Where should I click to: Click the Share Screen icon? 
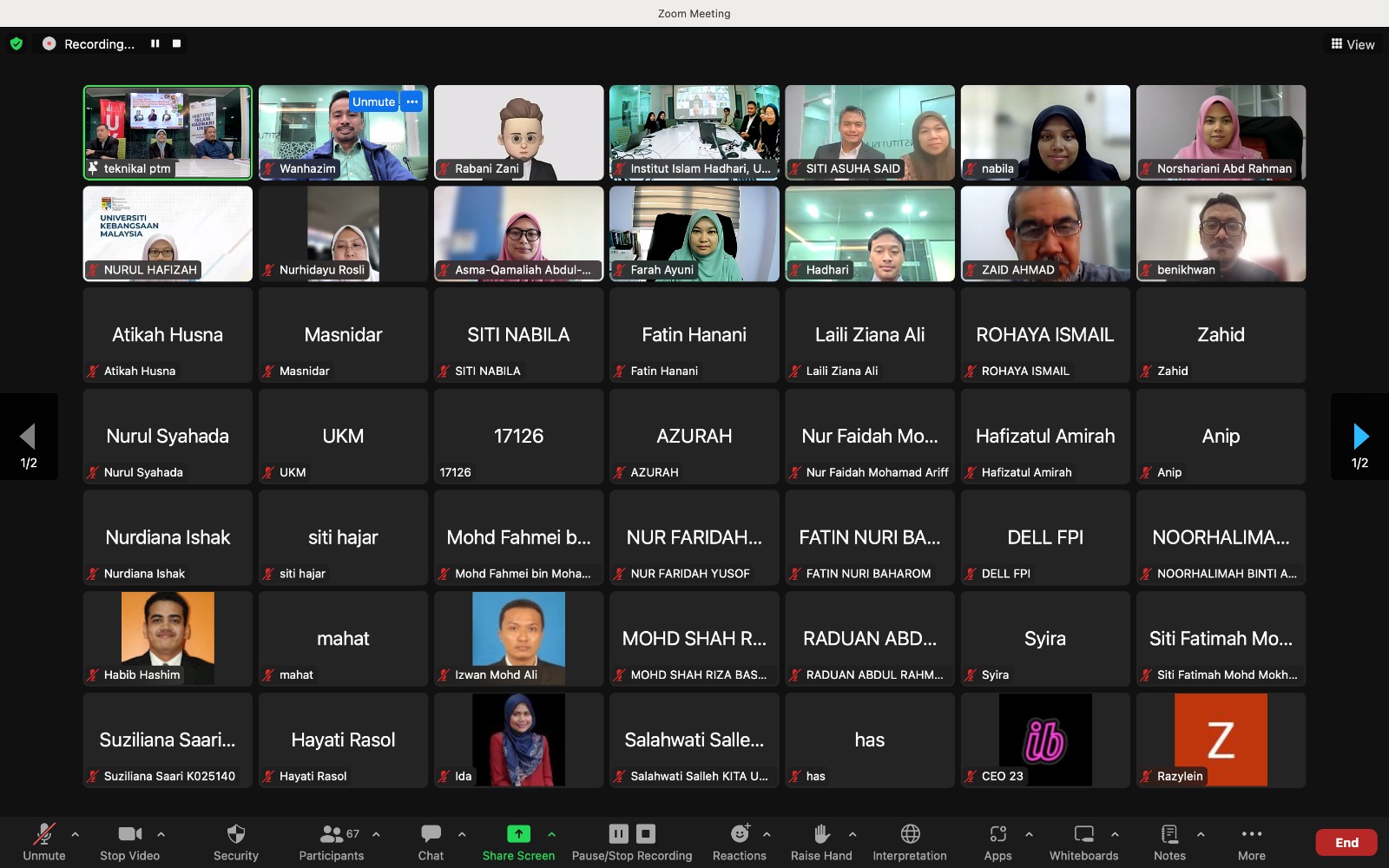pyautogui.click(x=518, y=834)
